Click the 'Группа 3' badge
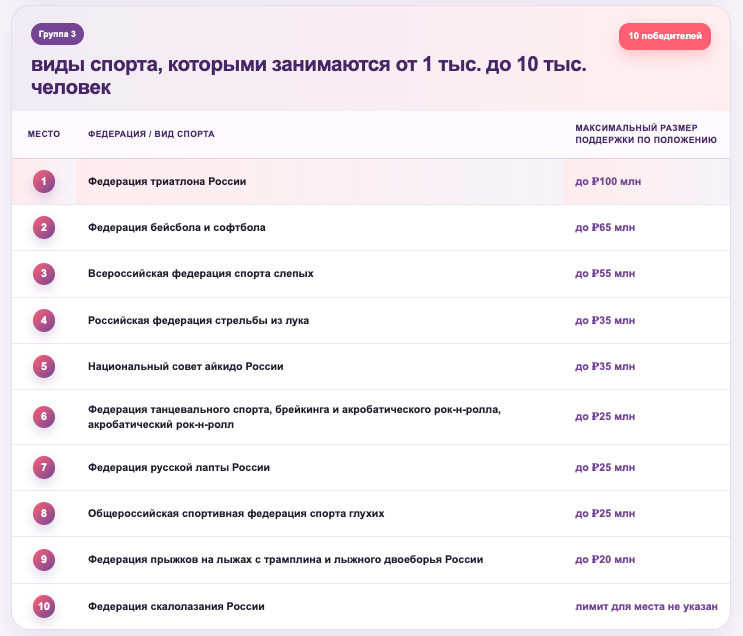743x636 pixels. pos(57,34)
